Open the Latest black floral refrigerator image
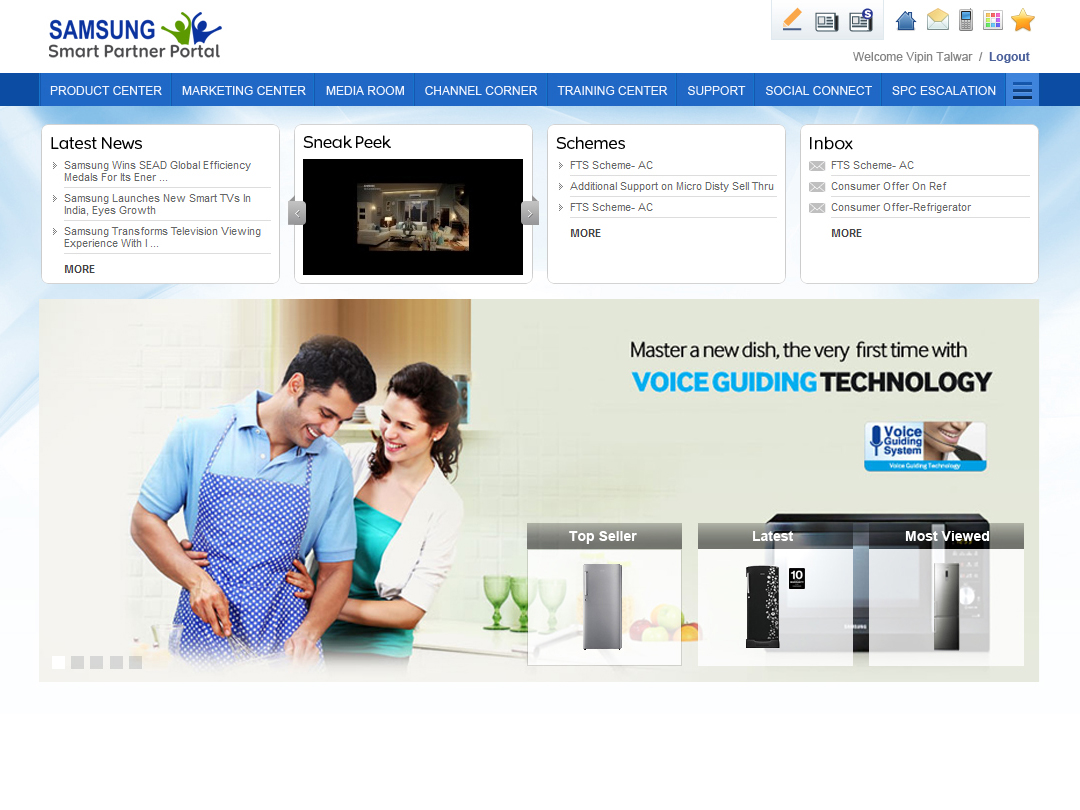This screenshot has height=810, width=1080. tap(762, 607)
